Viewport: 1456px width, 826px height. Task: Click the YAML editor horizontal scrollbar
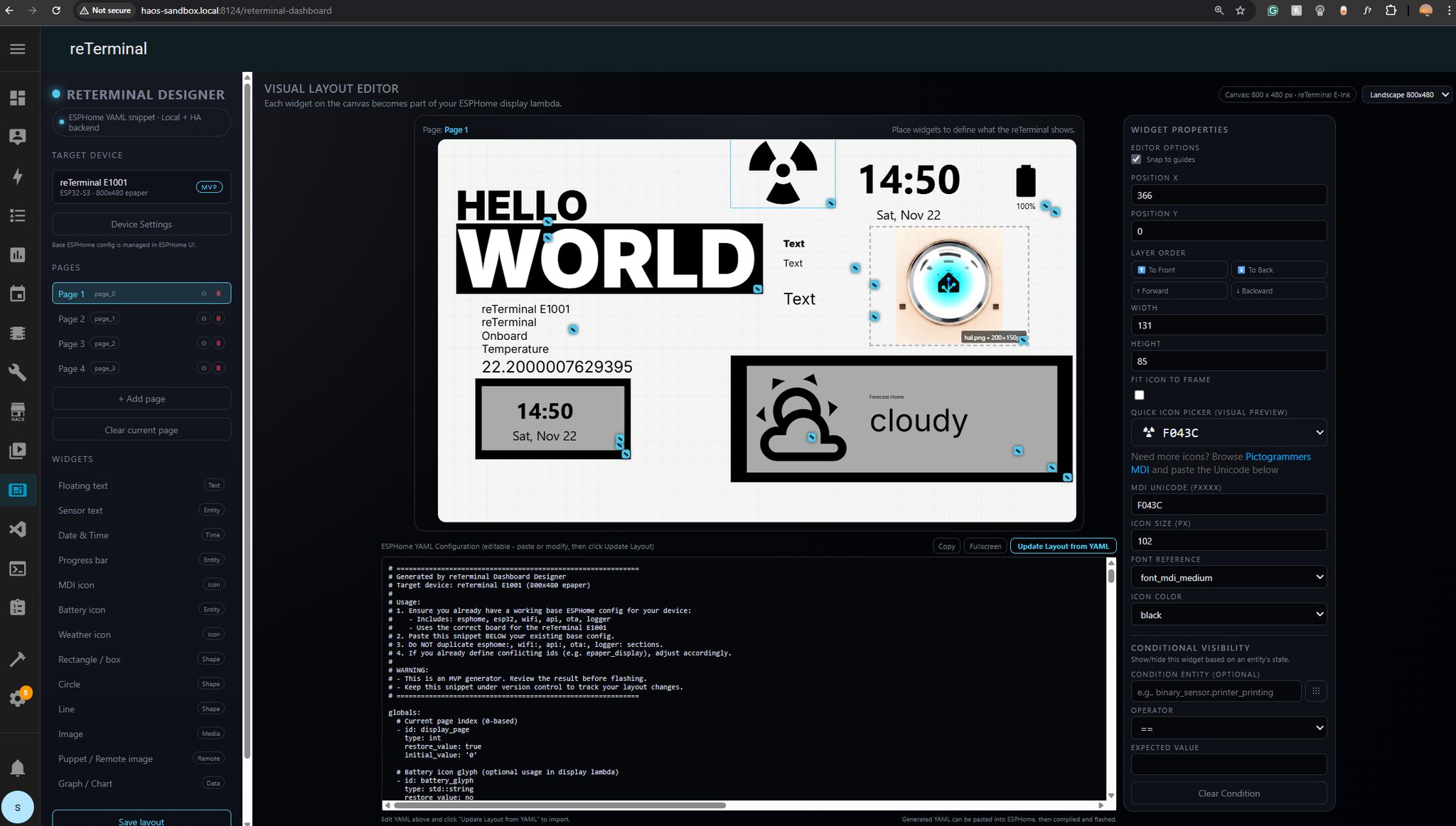coord(560,805)
